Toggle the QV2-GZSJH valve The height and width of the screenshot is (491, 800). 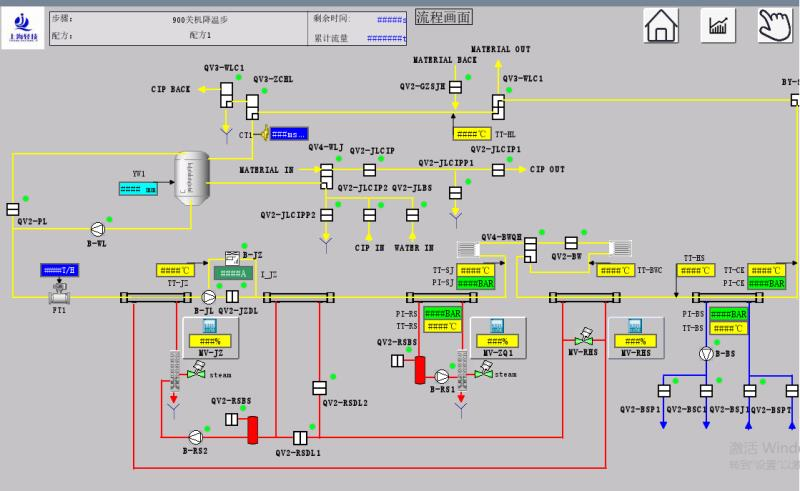coord(455,87)
